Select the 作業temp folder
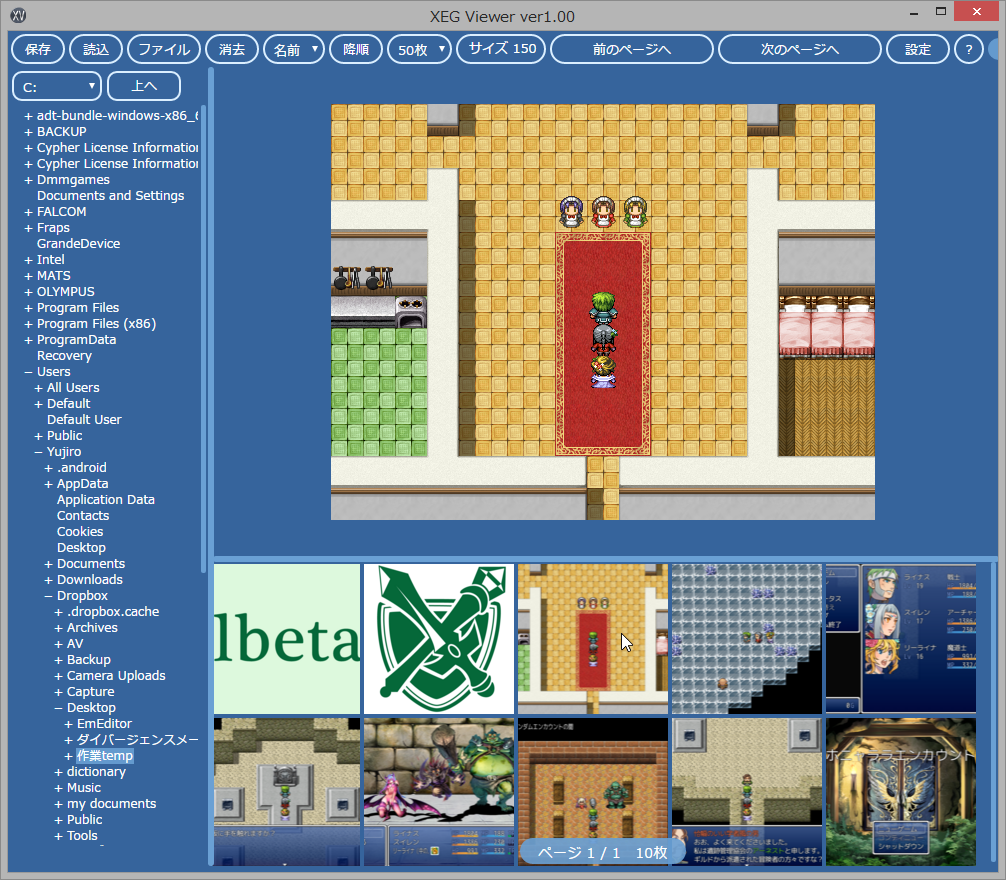 pos(105,756)
